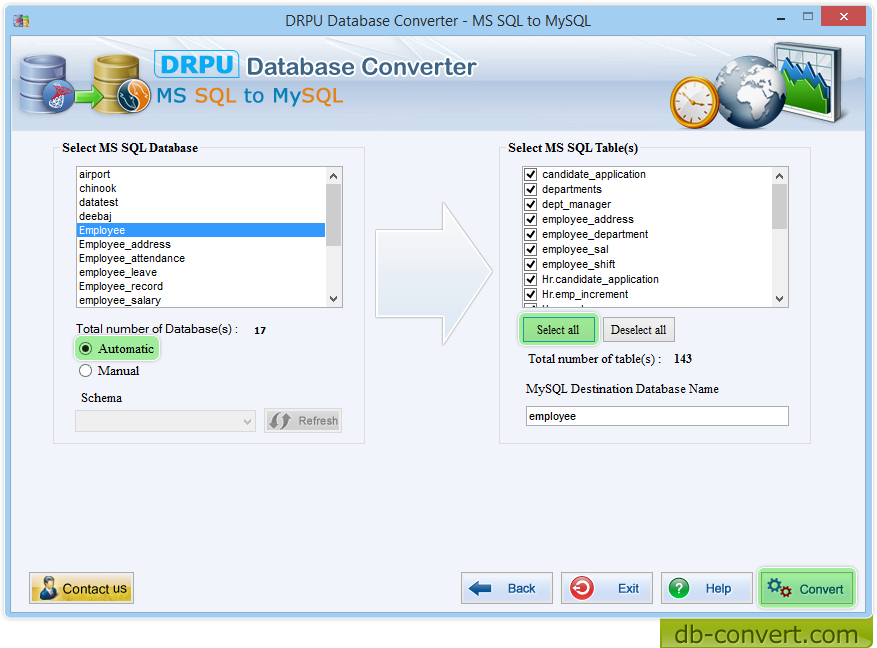This screenshot has height=648, width=877.
Task: Close the Database Converter window
Action: pyautogui.click(x=843, y=16)
